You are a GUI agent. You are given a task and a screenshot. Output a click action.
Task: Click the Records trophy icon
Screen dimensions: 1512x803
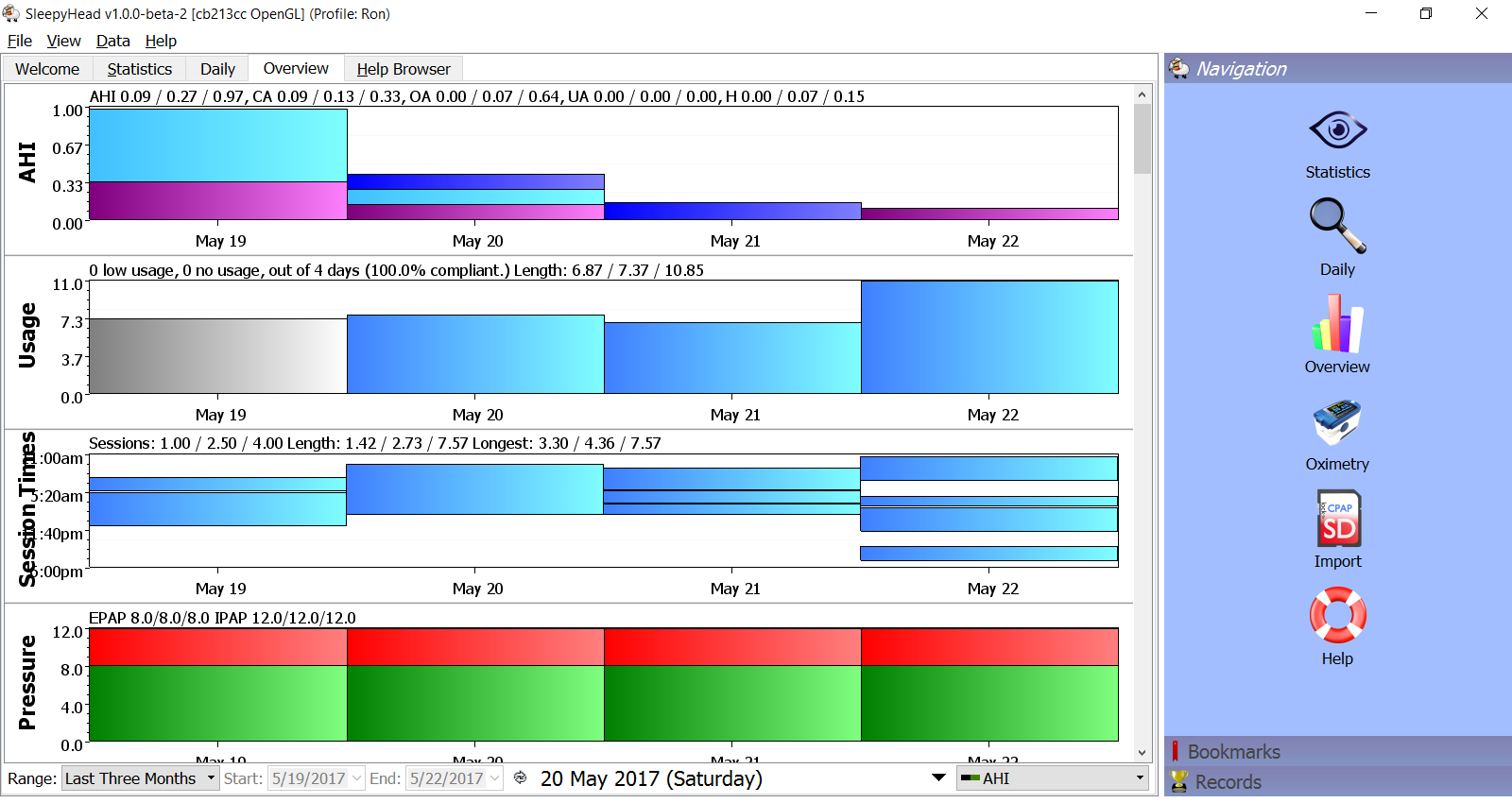tap(1177, 781)
